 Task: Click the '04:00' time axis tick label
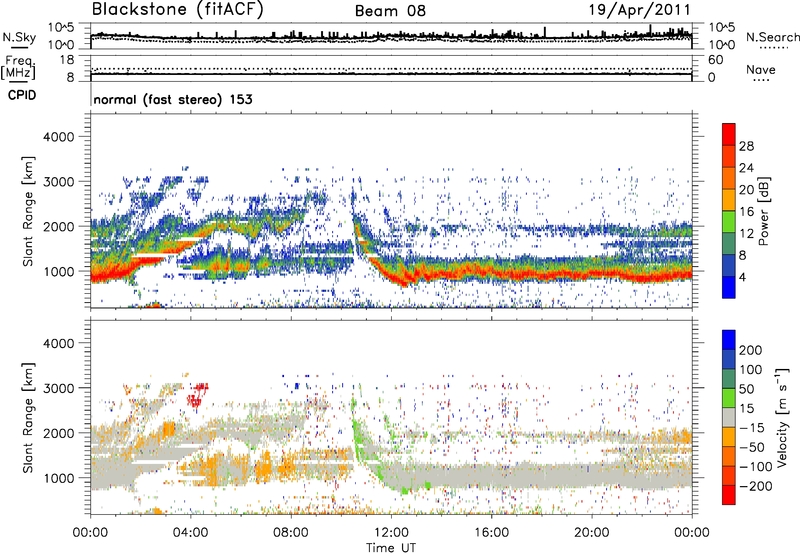(x=191, y=533)
